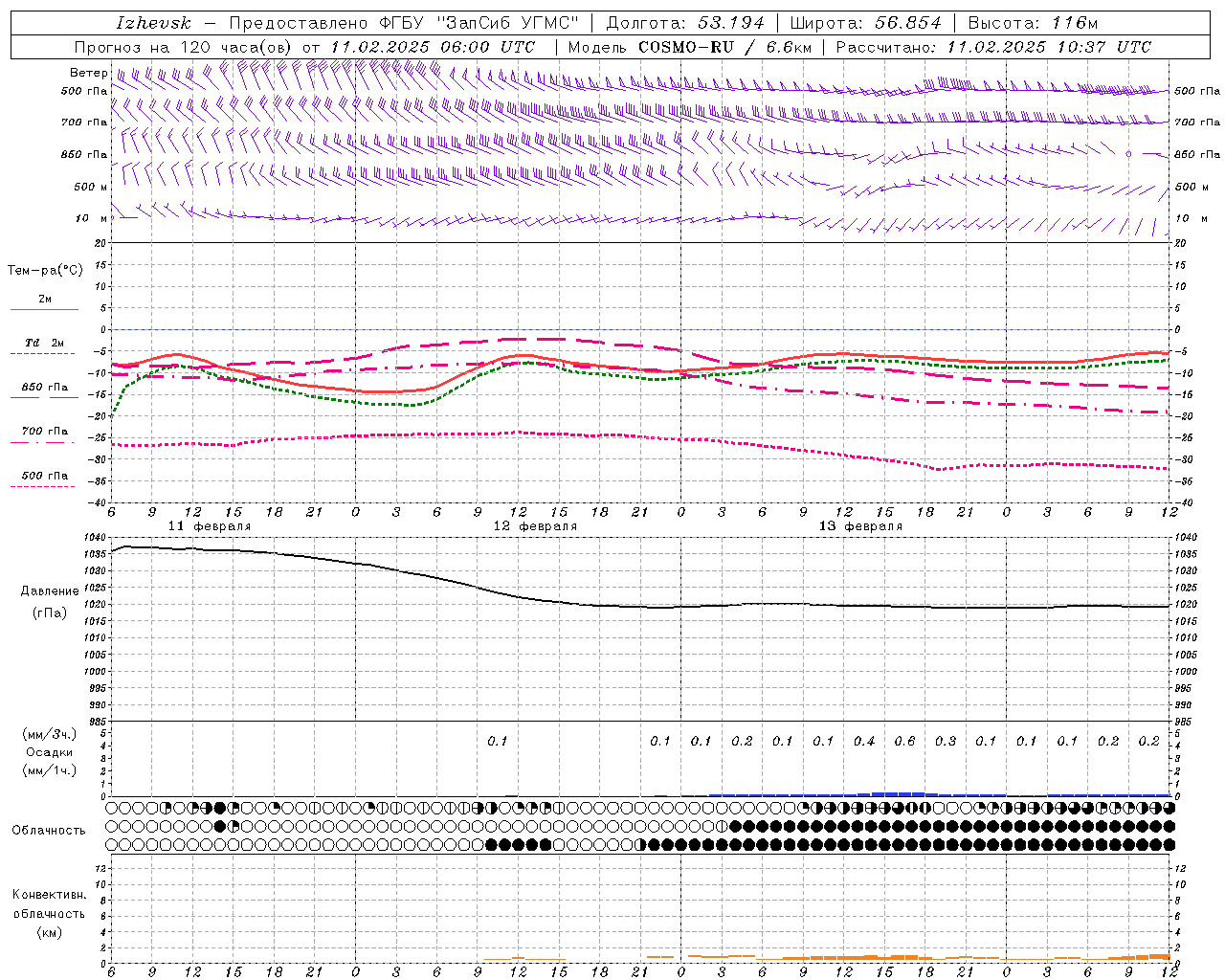Click the "Модель COSMO-RU / 6.6км" label
The height and width of the screenshot is (980, 1225).
click(689, 47)
